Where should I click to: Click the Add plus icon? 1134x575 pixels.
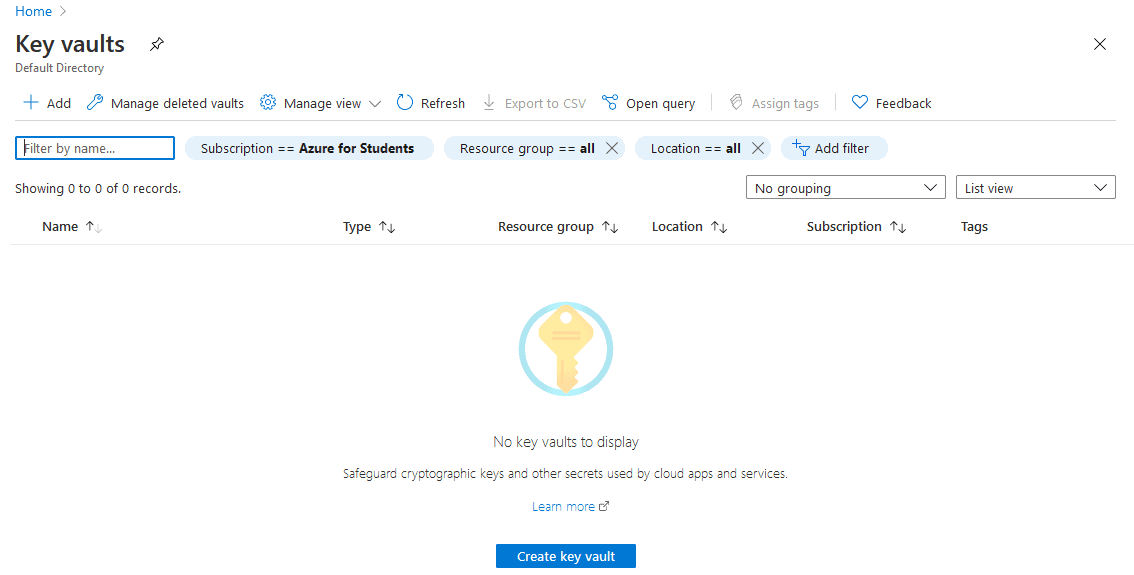(31, 103)
